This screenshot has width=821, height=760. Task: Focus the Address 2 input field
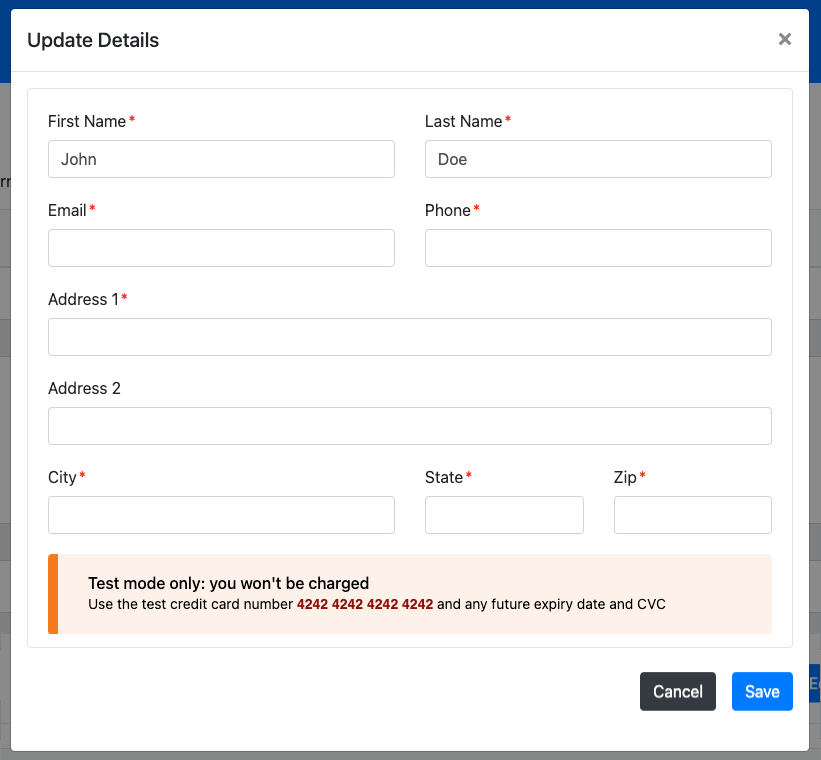pyautogui.click(x=409, y=426)
